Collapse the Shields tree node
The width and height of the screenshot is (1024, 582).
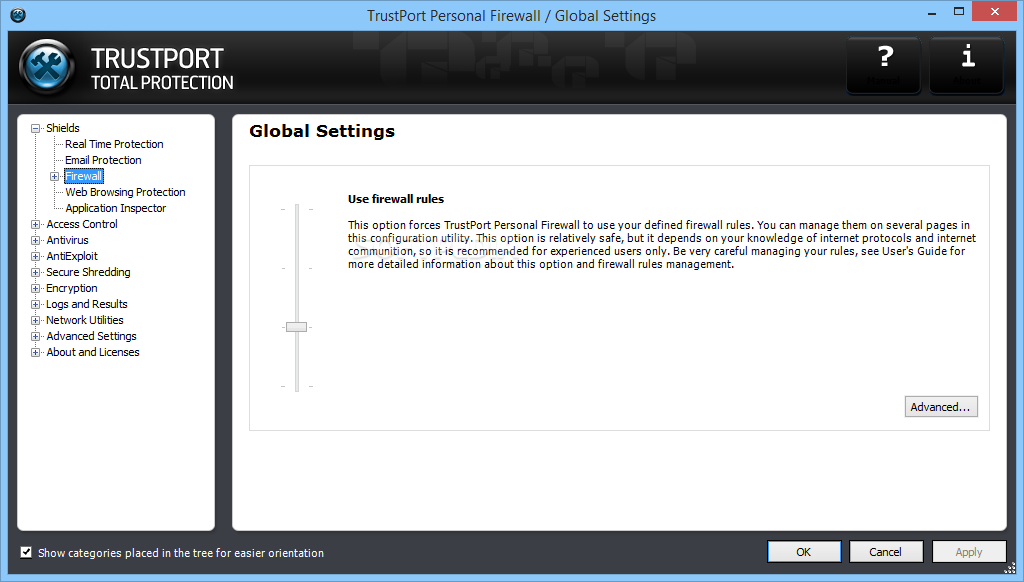(x=35, y=129)
